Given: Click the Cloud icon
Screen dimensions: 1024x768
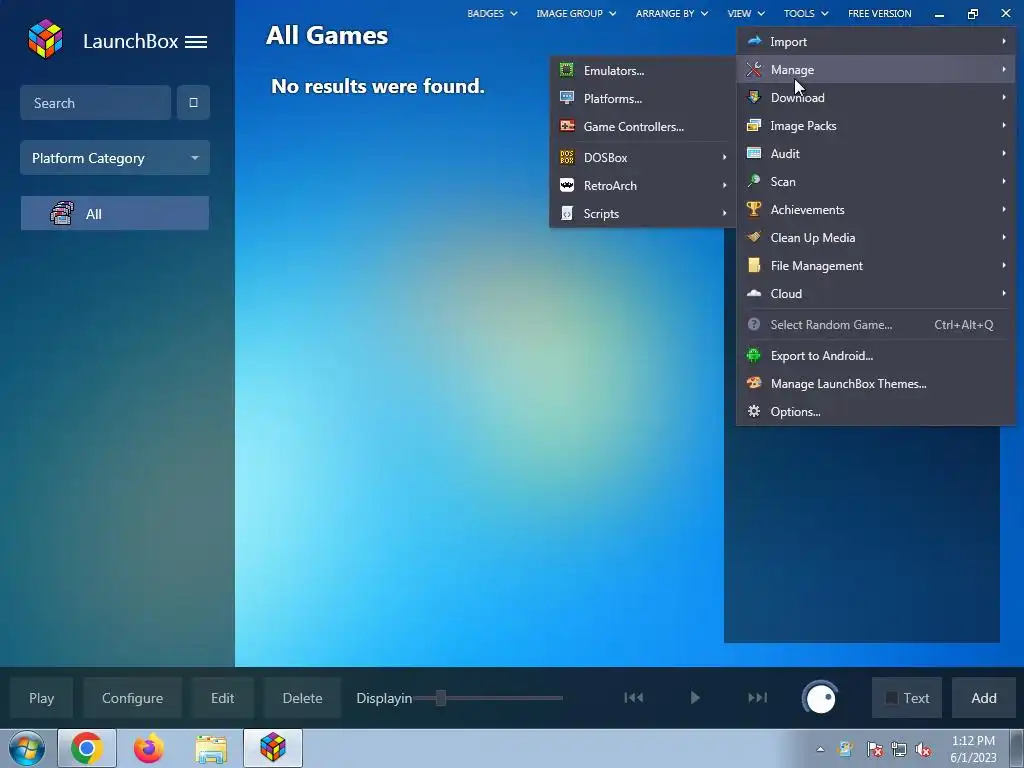Looking at the screenshot, I should (754, 293).
